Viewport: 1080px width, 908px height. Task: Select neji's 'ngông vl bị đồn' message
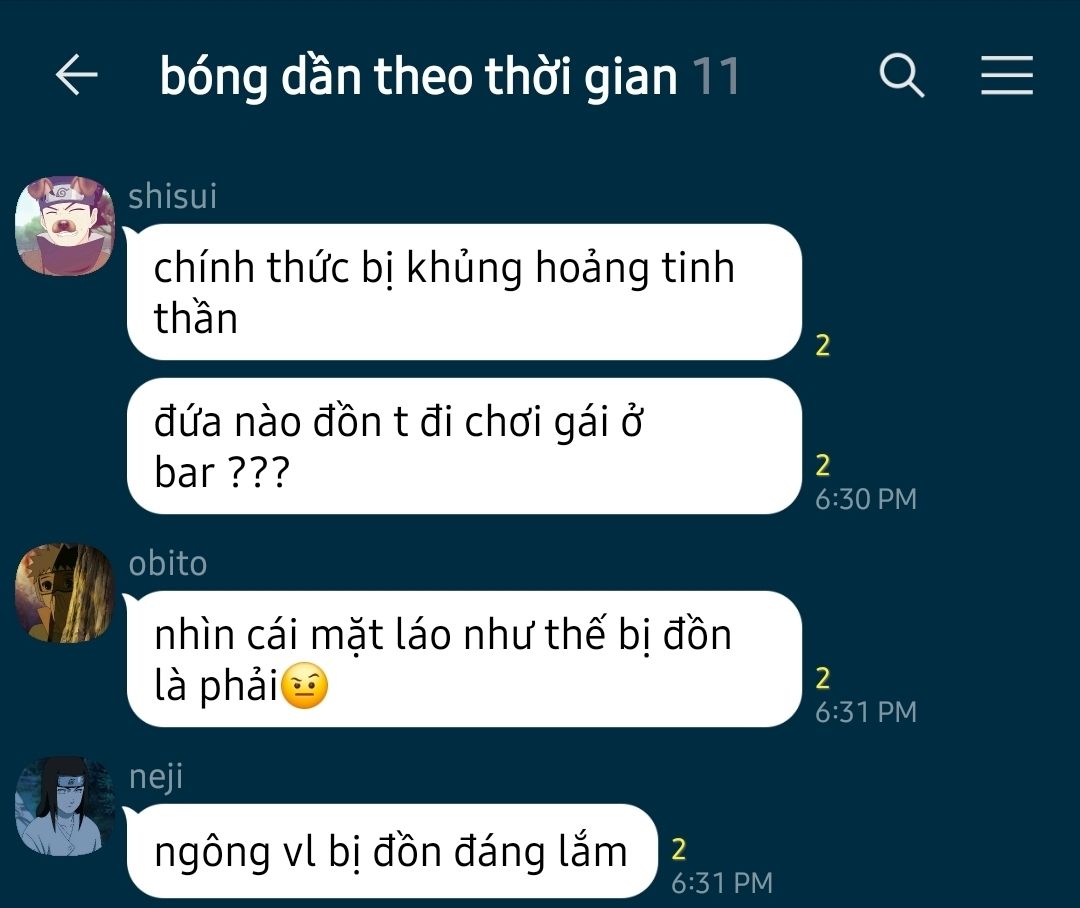coord(392,852)
